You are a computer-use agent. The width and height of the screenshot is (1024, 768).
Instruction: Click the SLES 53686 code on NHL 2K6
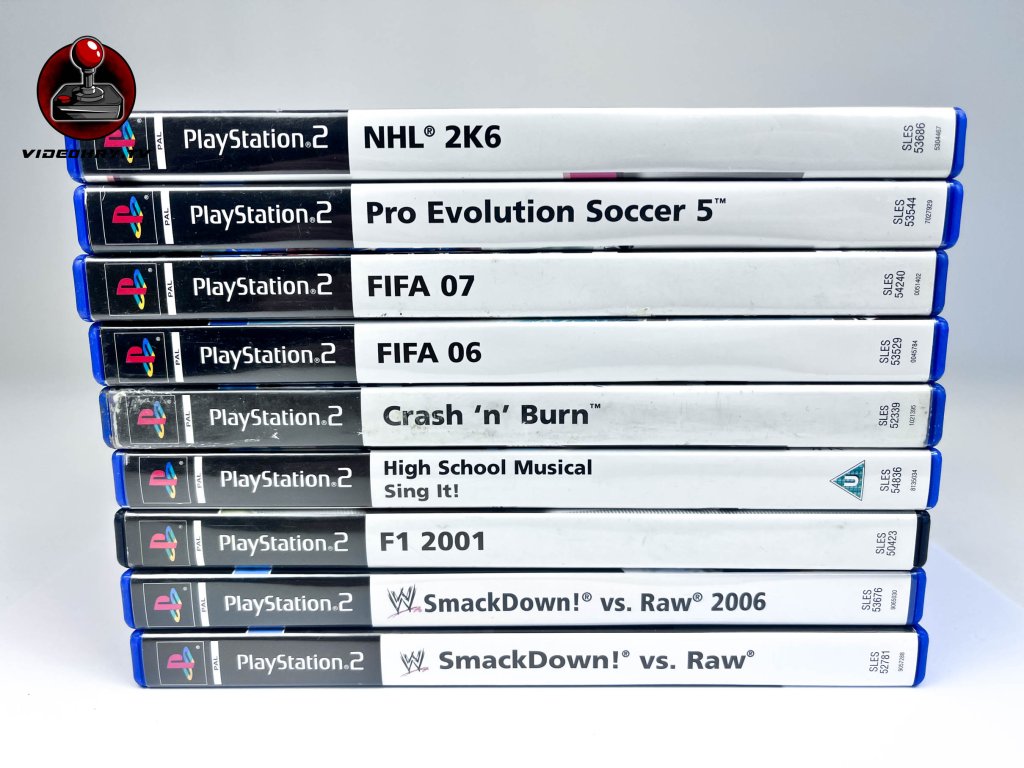pos(914,138)
